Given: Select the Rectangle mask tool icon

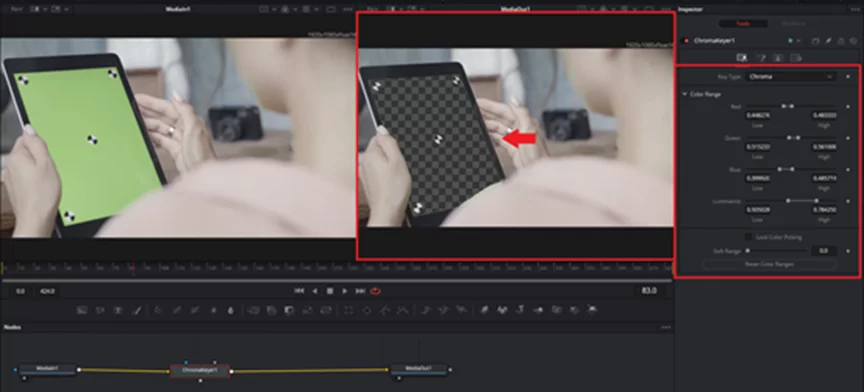Looking at the screenshot, I should (349, 310).
